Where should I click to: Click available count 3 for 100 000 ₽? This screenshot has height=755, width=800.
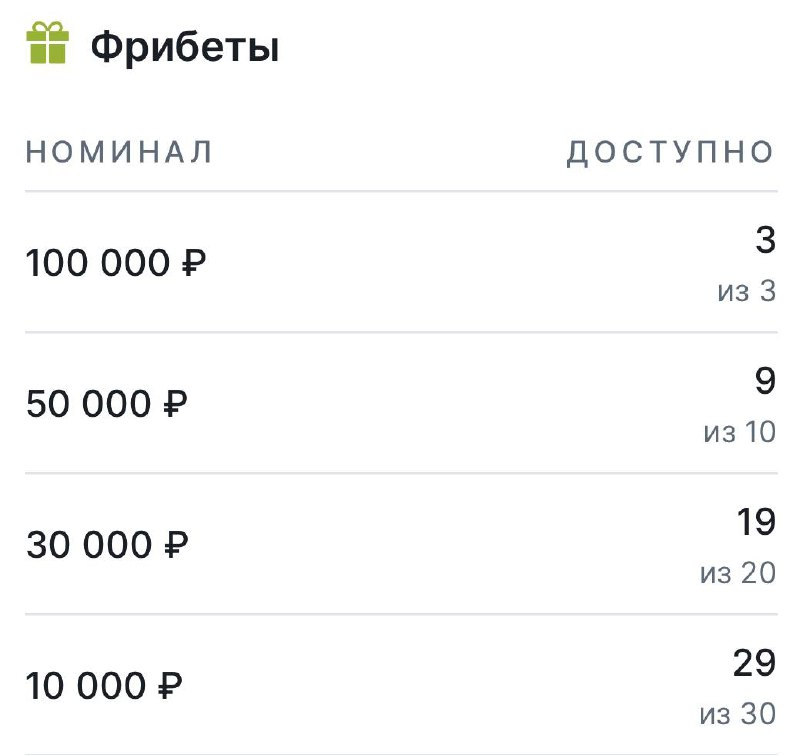pos(765,241)
